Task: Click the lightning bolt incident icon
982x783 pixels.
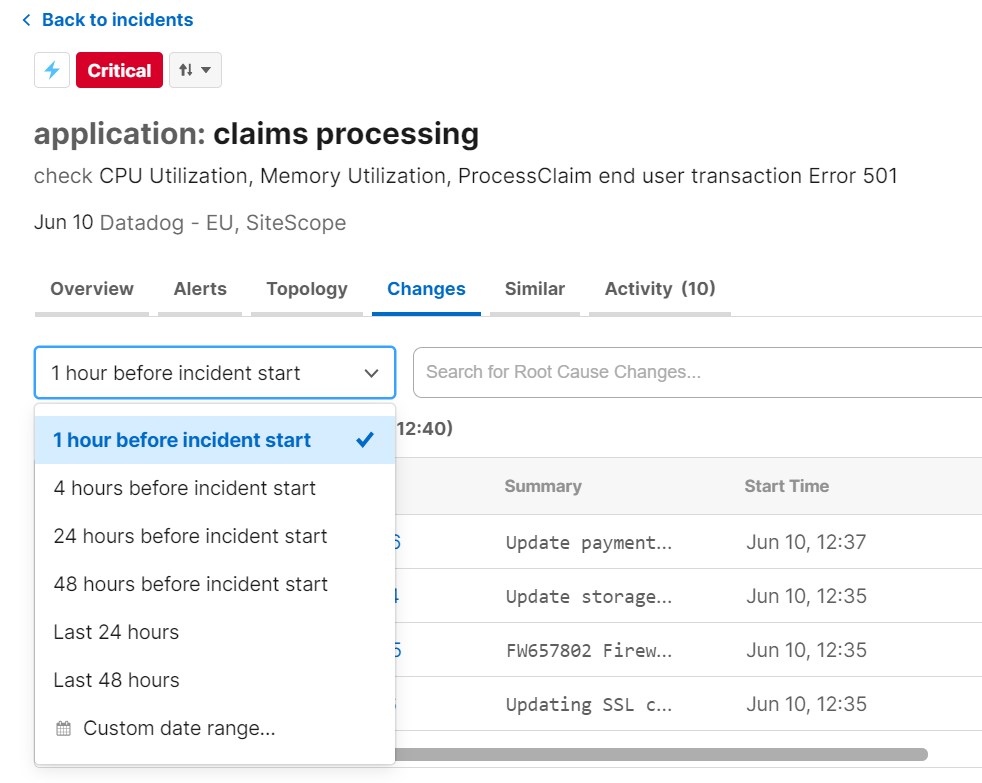Action: (x=52, y=70)
